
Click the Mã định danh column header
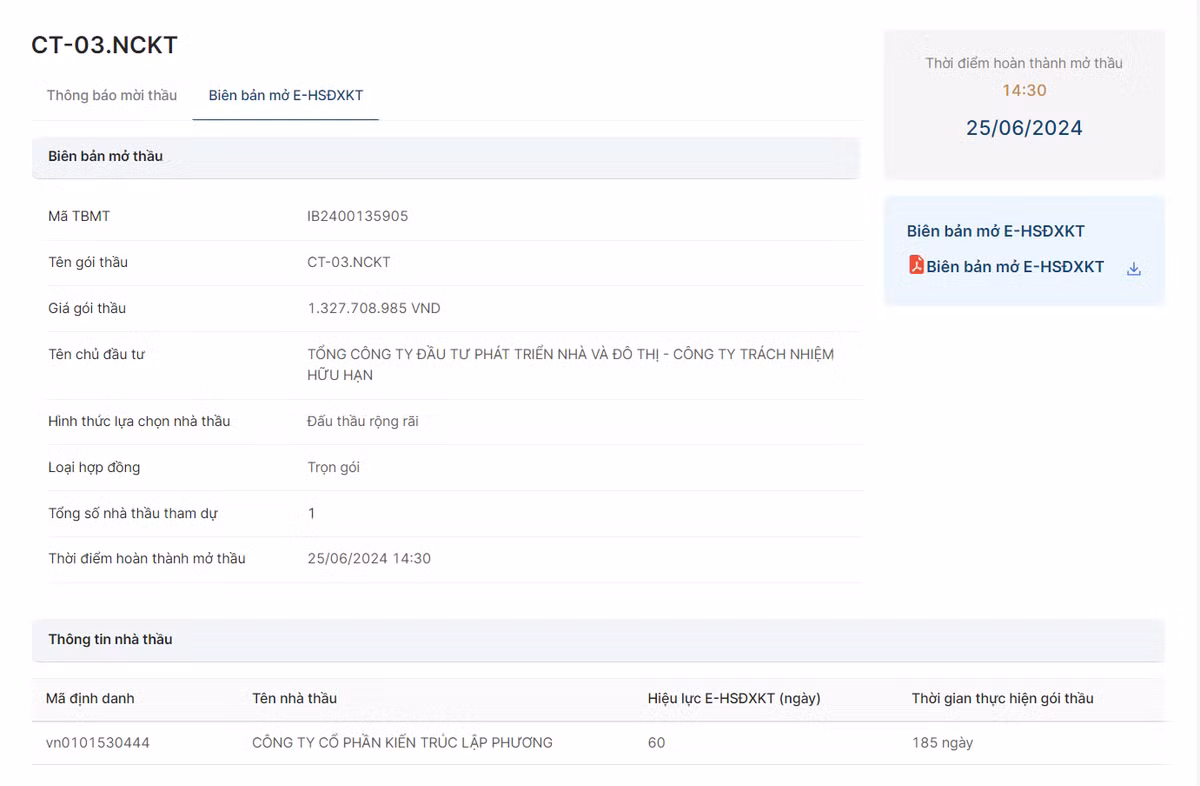click(x=90, y=698)
